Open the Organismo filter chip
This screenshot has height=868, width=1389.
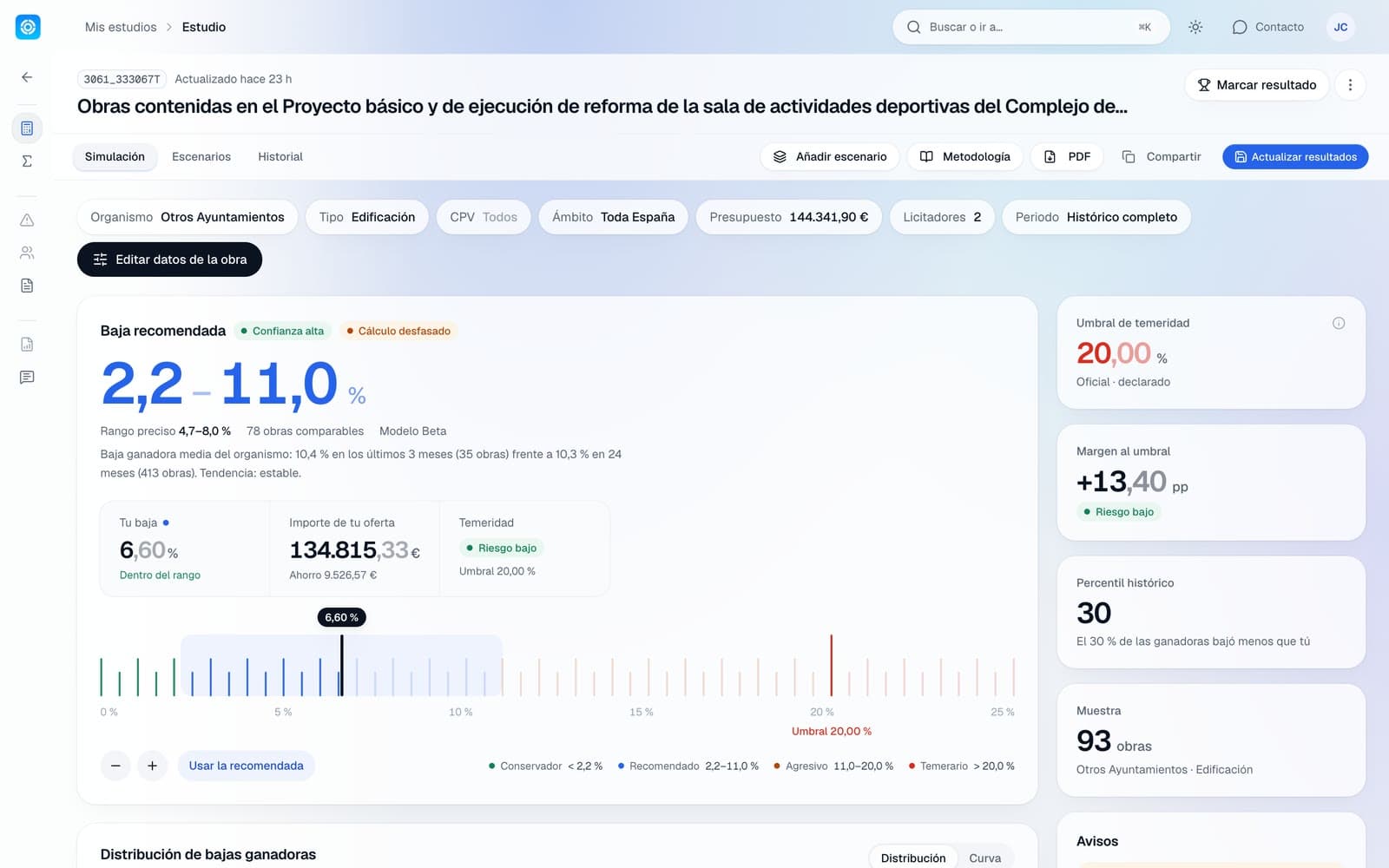188,217
